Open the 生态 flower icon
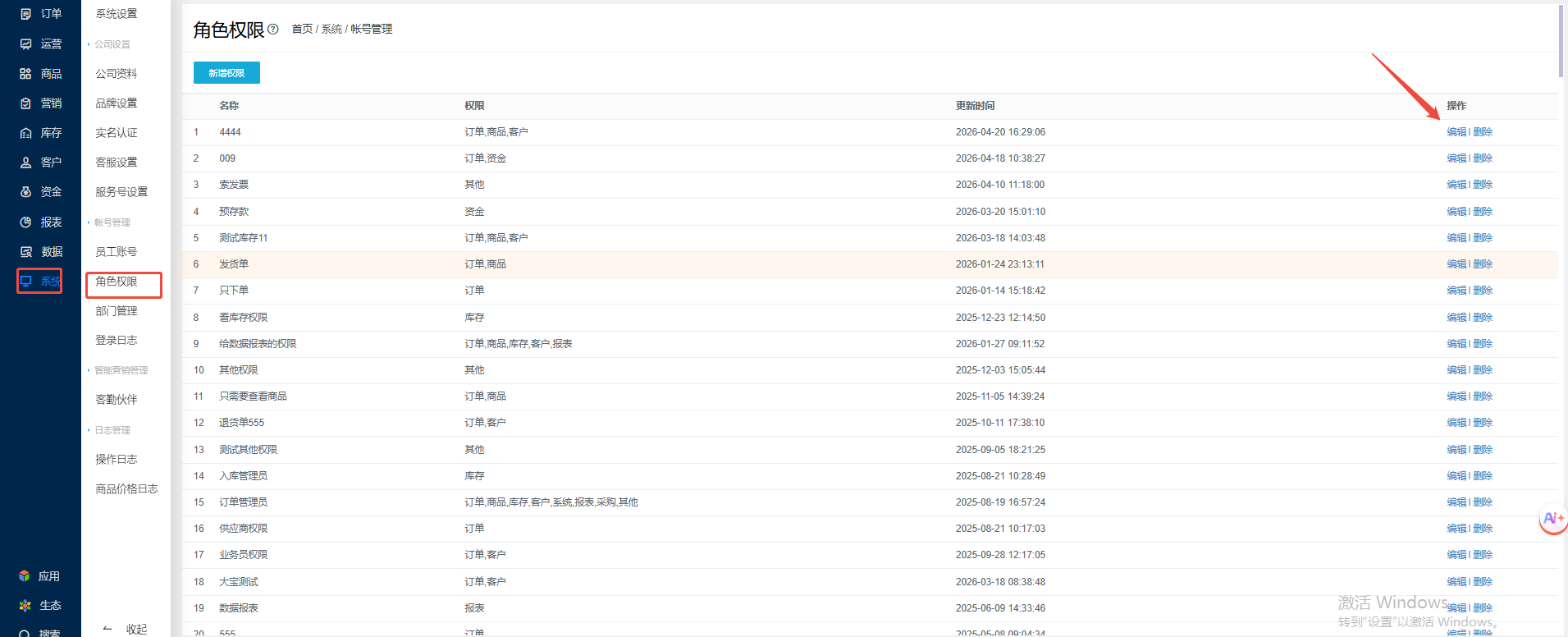Viewport: 1568px width, 637px height. [x=25, y=606]
